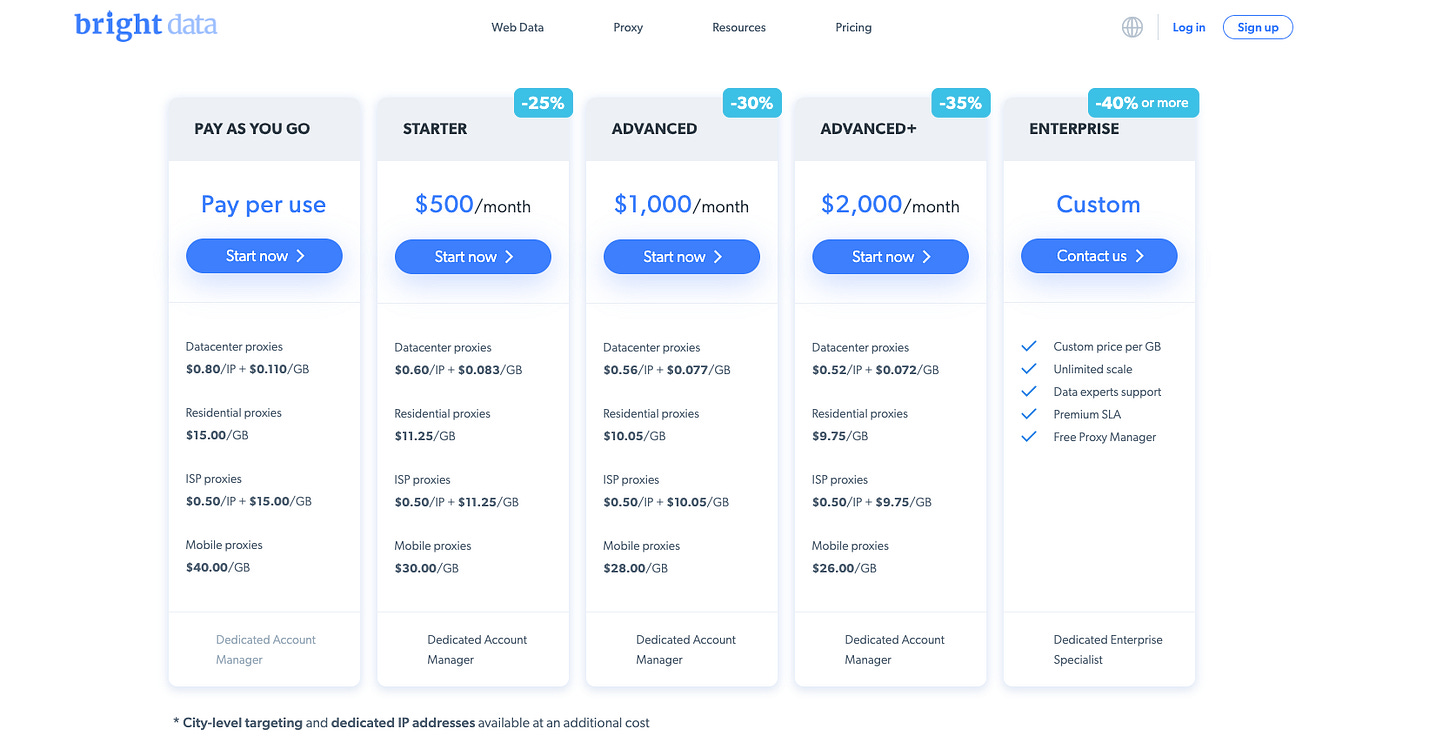Click $0.50/IP + $9.75/GB ISP price
This screenshot has width=1456, height=737.
(872, 502)
